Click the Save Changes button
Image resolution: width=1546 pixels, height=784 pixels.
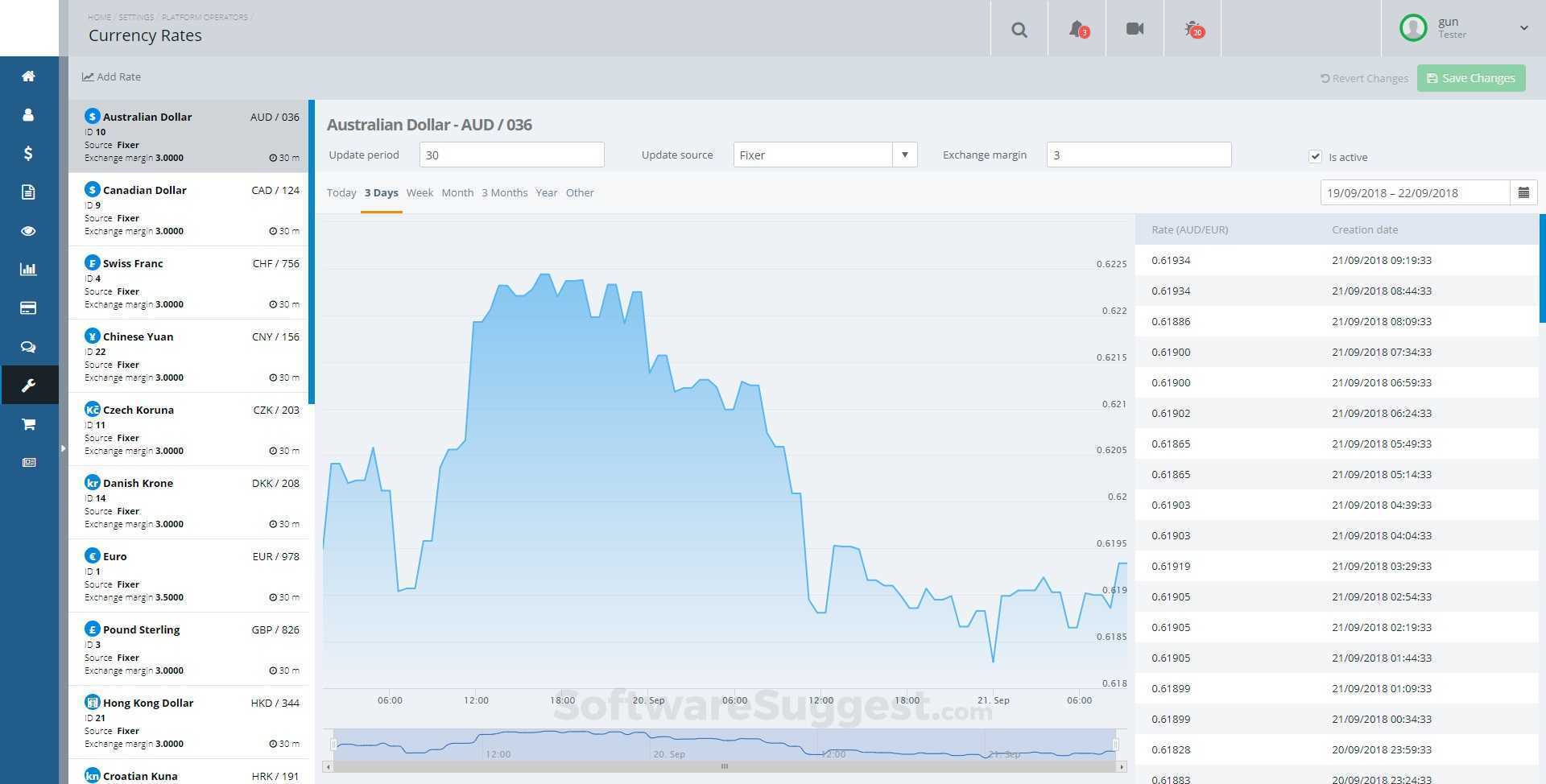coord(1471,78)
